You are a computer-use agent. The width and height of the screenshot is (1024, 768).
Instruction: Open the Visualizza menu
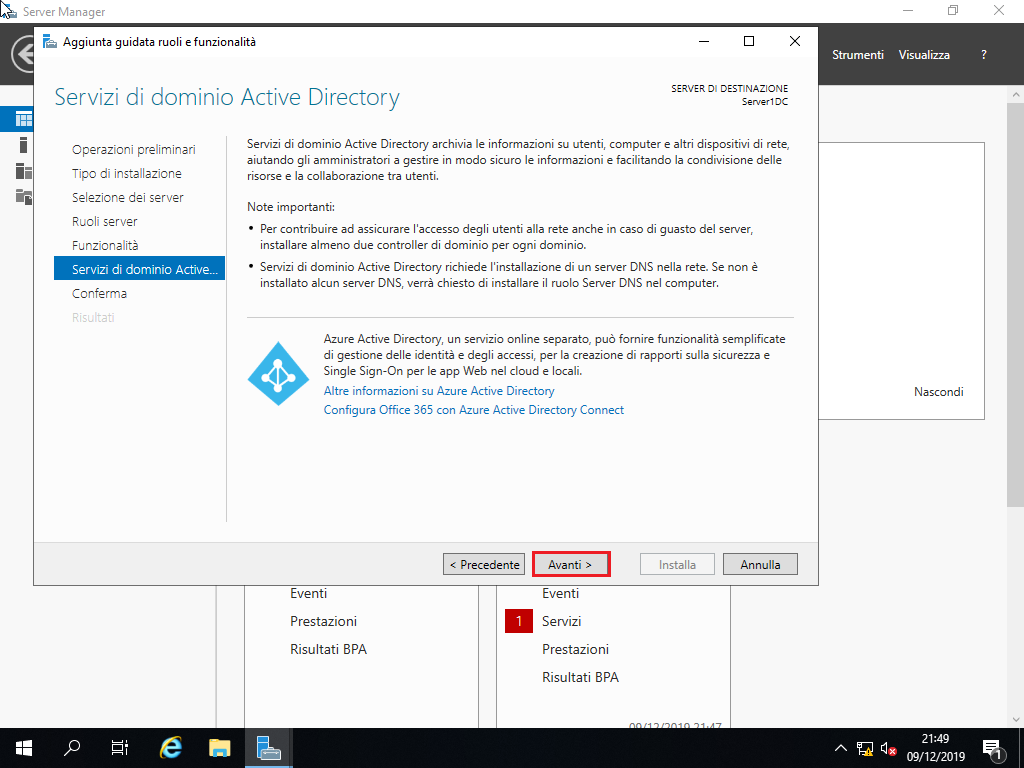tap(923, 55)
